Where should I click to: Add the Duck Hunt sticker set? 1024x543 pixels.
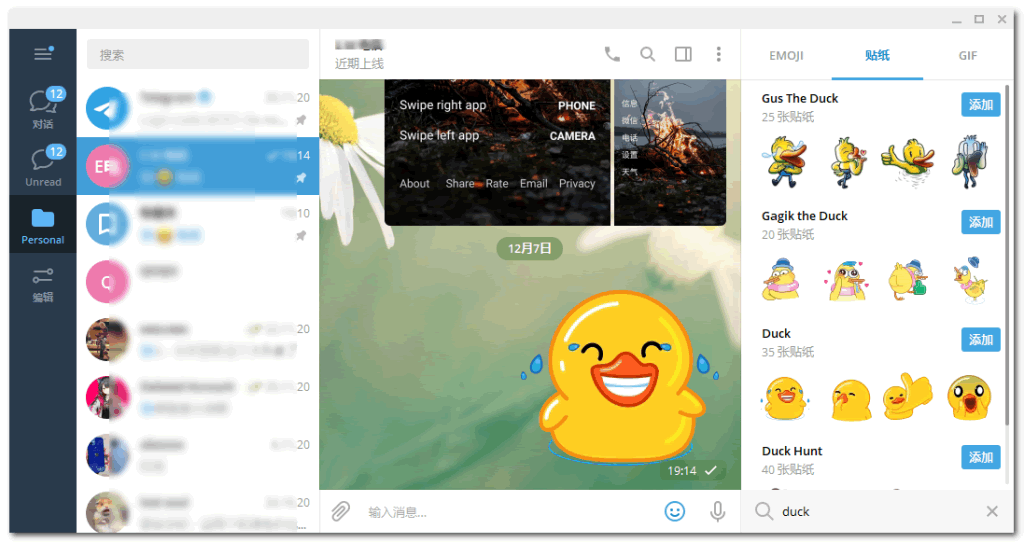(x=980, y=457)
